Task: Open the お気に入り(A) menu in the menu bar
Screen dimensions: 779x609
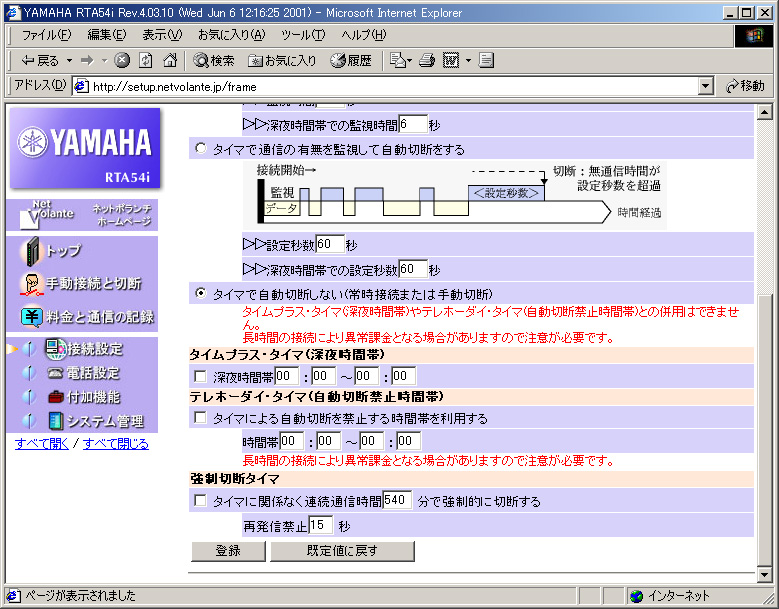Action: coord(231,35)
